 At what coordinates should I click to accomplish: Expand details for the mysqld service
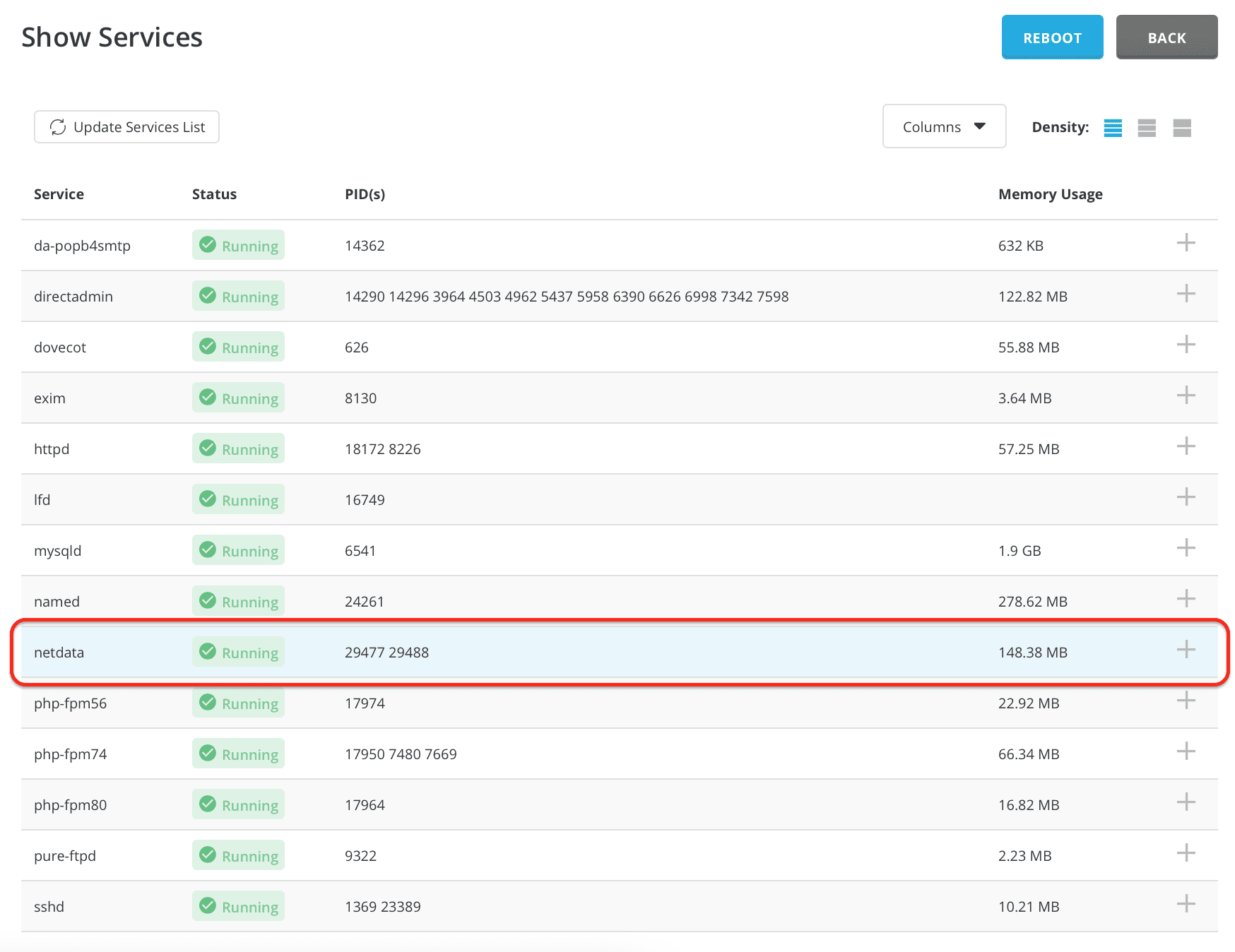(x=1186, y=548)
